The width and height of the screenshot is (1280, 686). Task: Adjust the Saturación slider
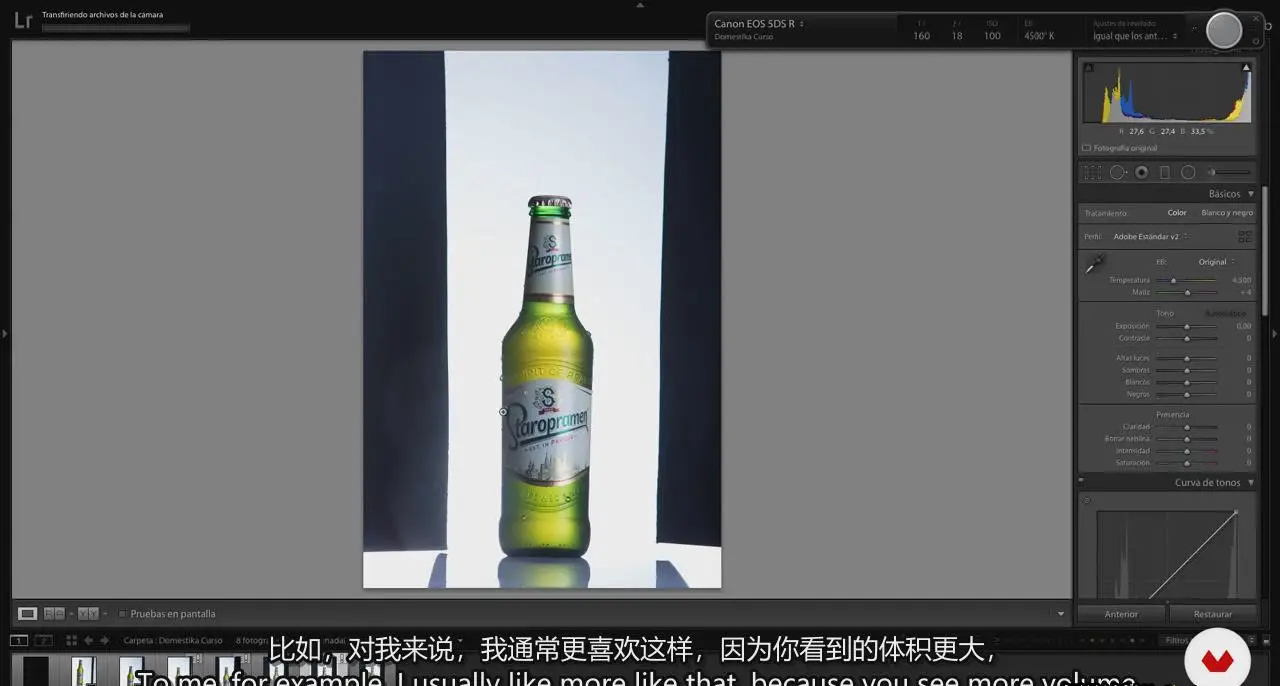click(x=1187, y=463)
